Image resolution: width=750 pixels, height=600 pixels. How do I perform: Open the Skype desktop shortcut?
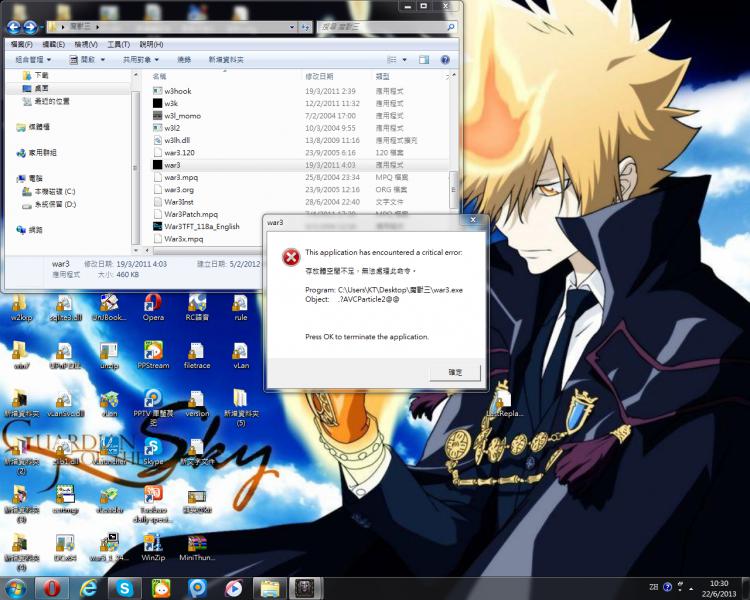(x=152, y=449)
